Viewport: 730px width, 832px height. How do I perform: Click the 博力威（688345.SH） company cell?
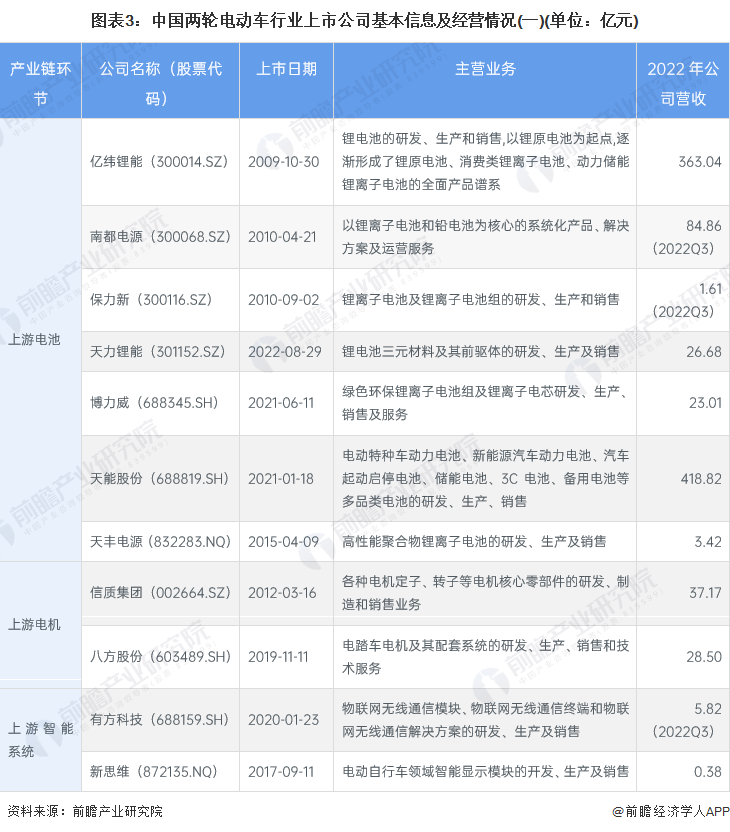(159, 403)
